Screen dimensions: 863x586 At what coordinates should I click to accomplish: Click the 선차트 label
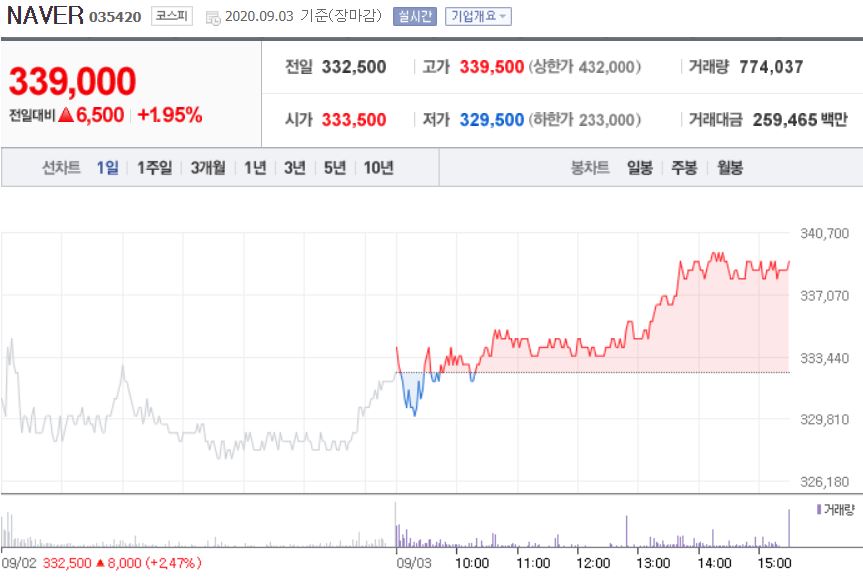pyautogui.click(x=61, y=167)
